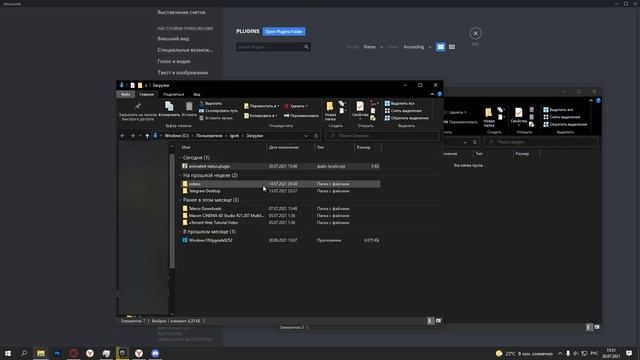Go back in the Downloads window
640x360 pixels.
click(x=122, y=136)
